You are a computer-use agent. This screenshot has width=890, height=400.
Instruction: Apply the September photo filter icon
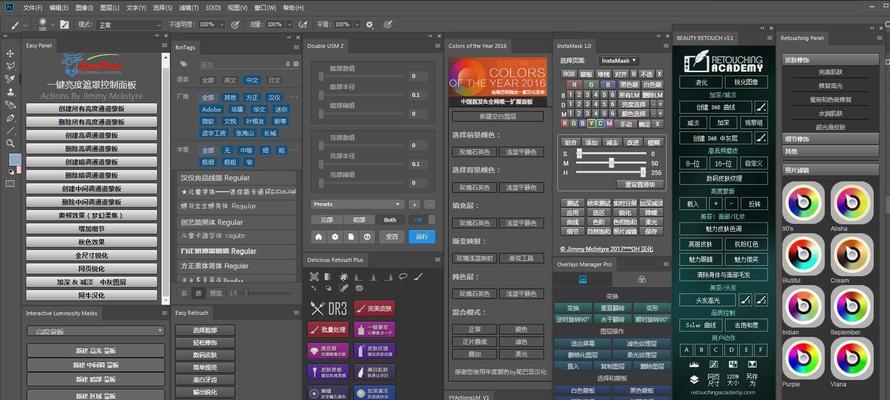[853, 306]
